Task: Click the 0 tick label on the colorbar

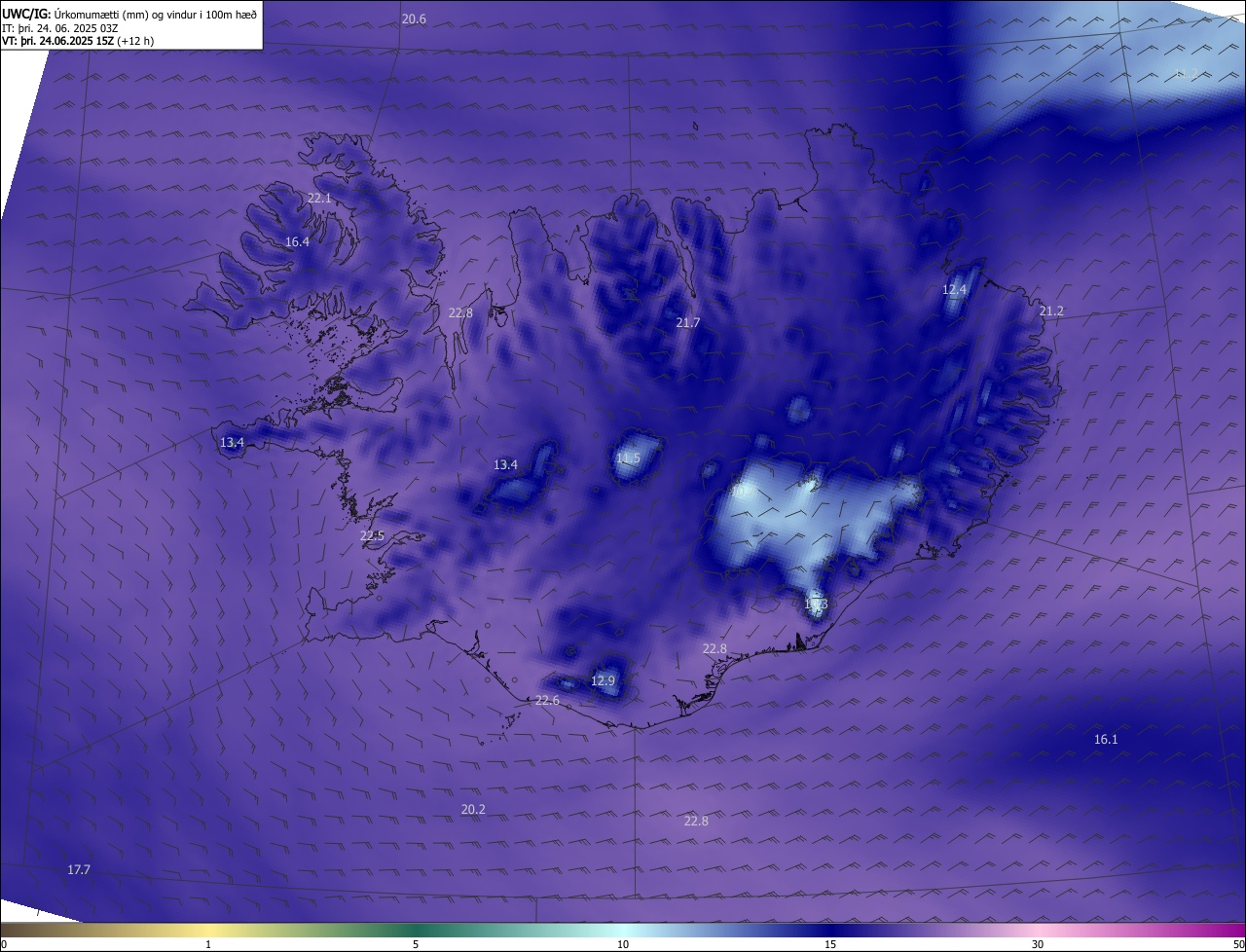Action: coord(3,945)
